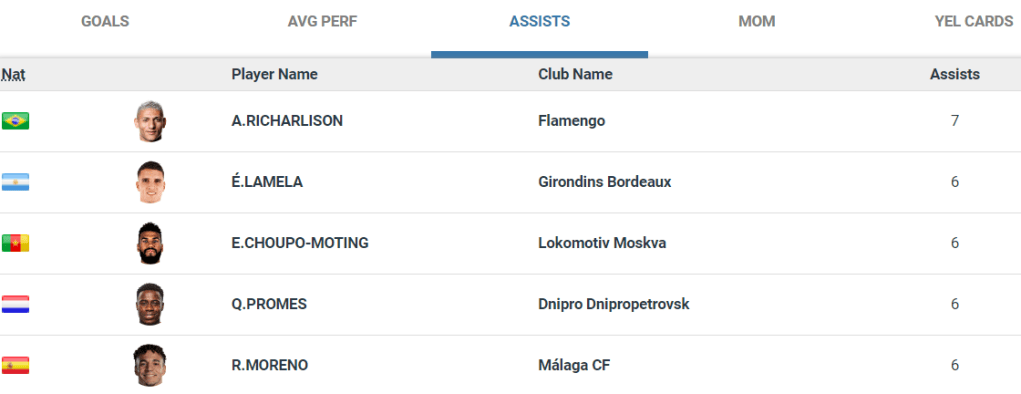Open E.Choupo-Moting's face thumbnail
The height and width of the screenshot is (394, 1021).
click(x=150, y=243)
